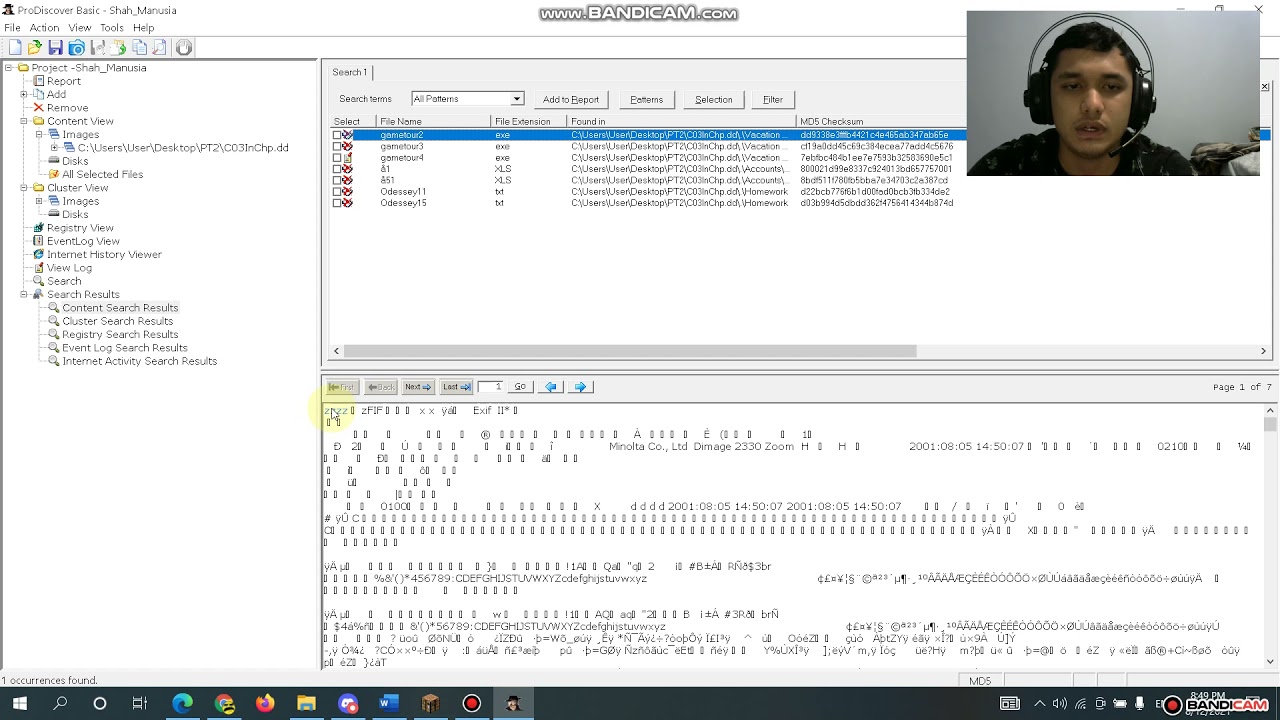Screen dimensions: 1280x720
Task: Click the New Project toolbar icon
Action: 14,47
